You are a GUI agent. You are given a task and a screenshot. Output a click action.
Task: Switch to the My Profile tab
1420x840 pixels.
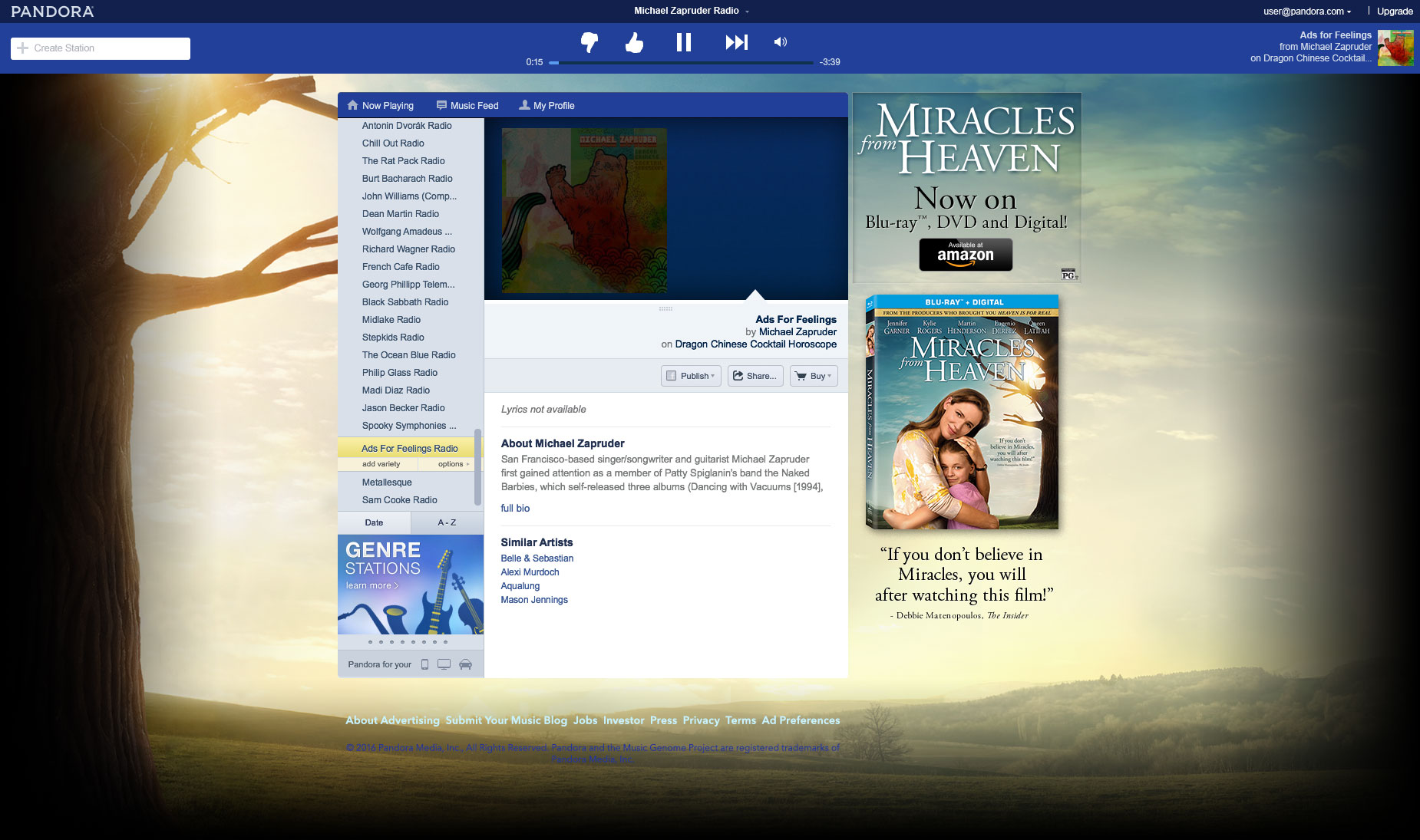[x=547, y=105]
